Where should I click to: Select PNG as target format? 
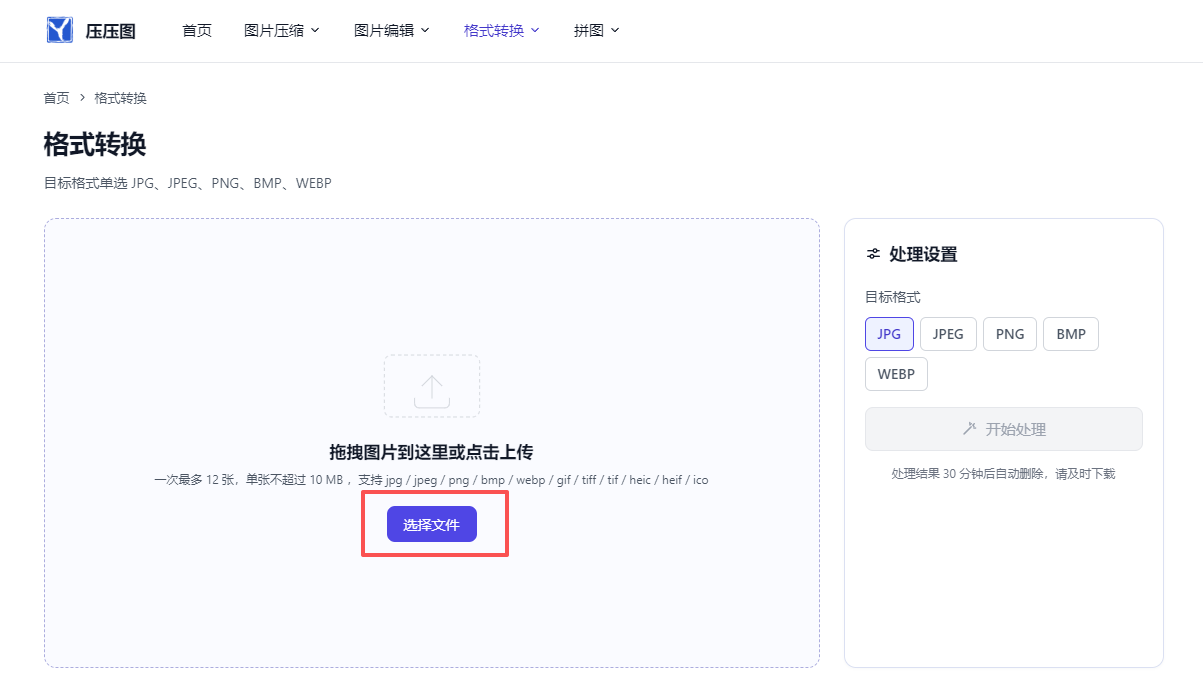tap(1010, 334)
